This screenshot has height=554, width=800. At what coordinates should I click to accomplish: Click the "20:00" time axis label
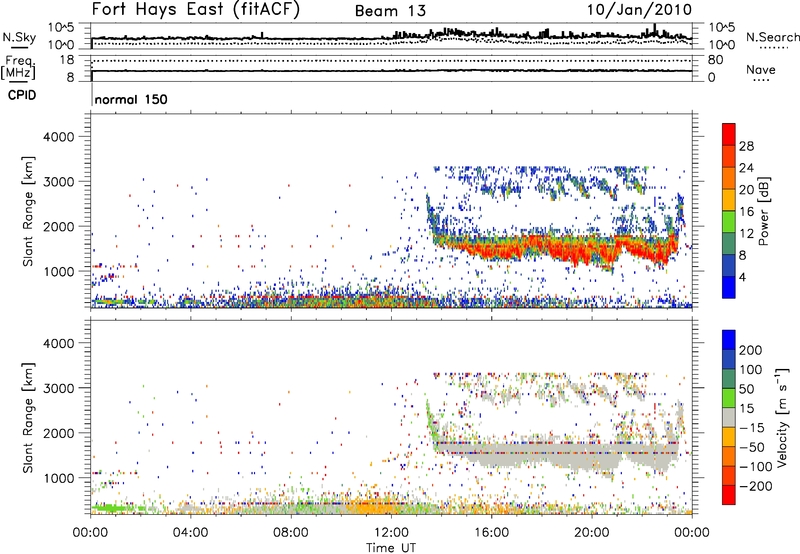[x=592, y=533]
